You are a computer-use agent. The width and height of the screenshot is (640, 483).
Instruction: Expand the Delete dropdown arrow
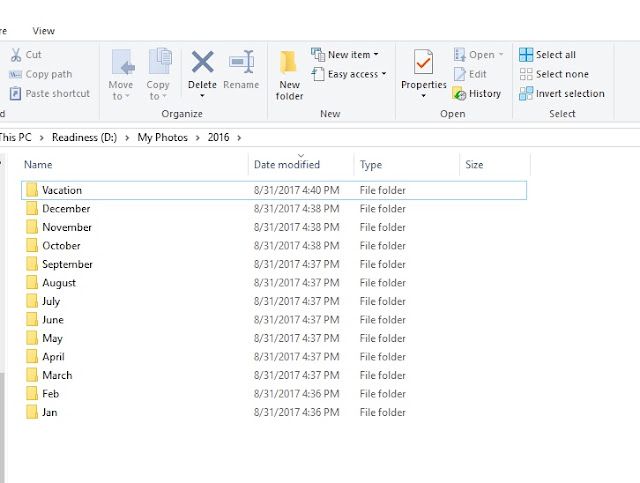click(202, 96)
